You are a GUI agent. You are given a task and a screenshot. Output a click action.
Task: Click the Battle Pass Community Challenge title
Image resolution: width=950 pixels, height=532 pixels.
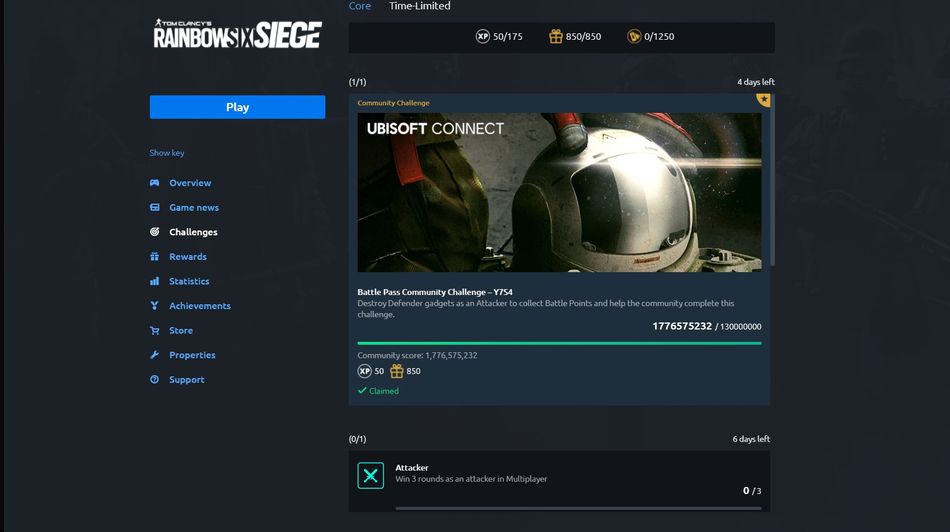tap(434, 292)
